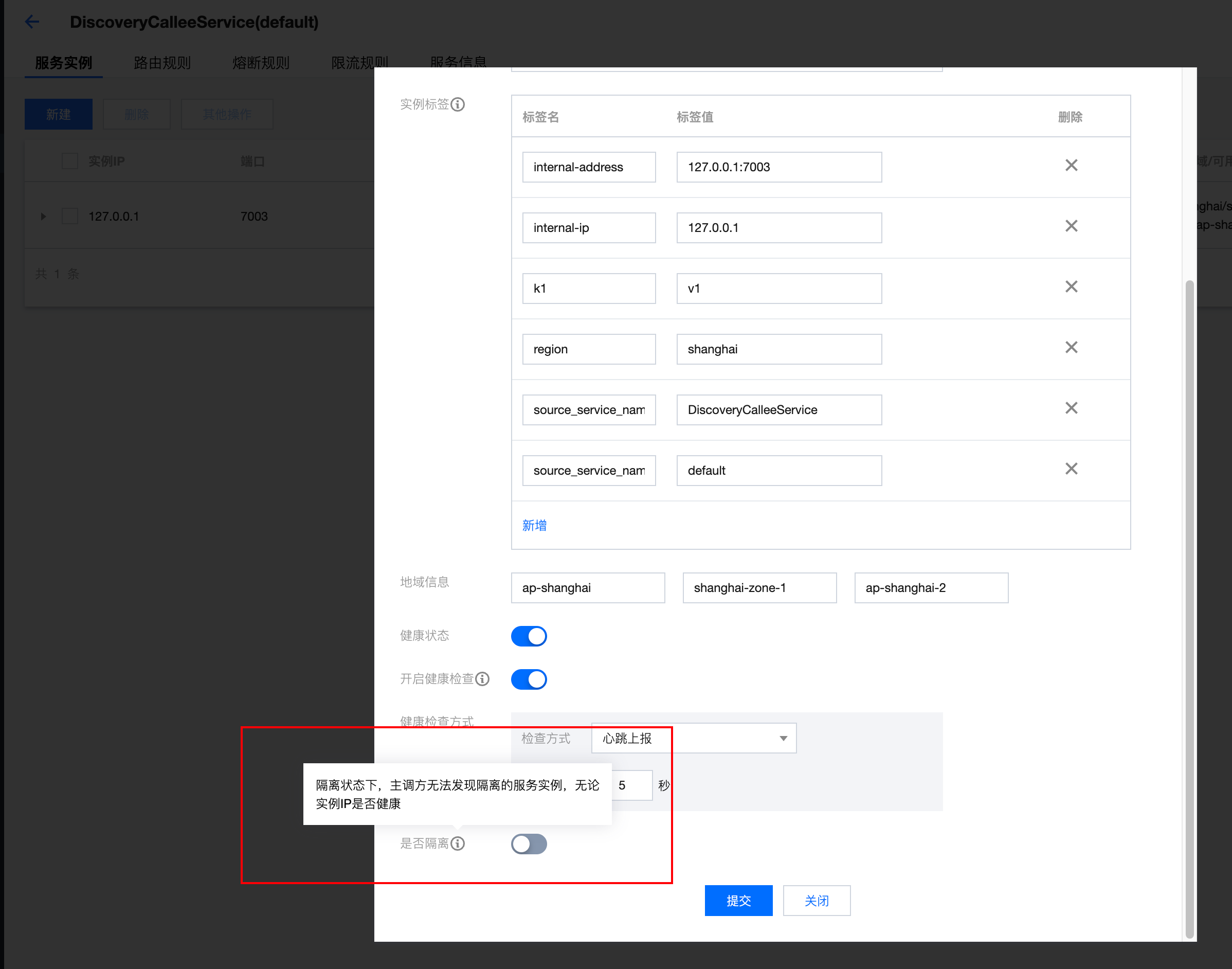Delete the k1 tag row
This screenshot has width=1232, height=969.
tap(1071, 287)
